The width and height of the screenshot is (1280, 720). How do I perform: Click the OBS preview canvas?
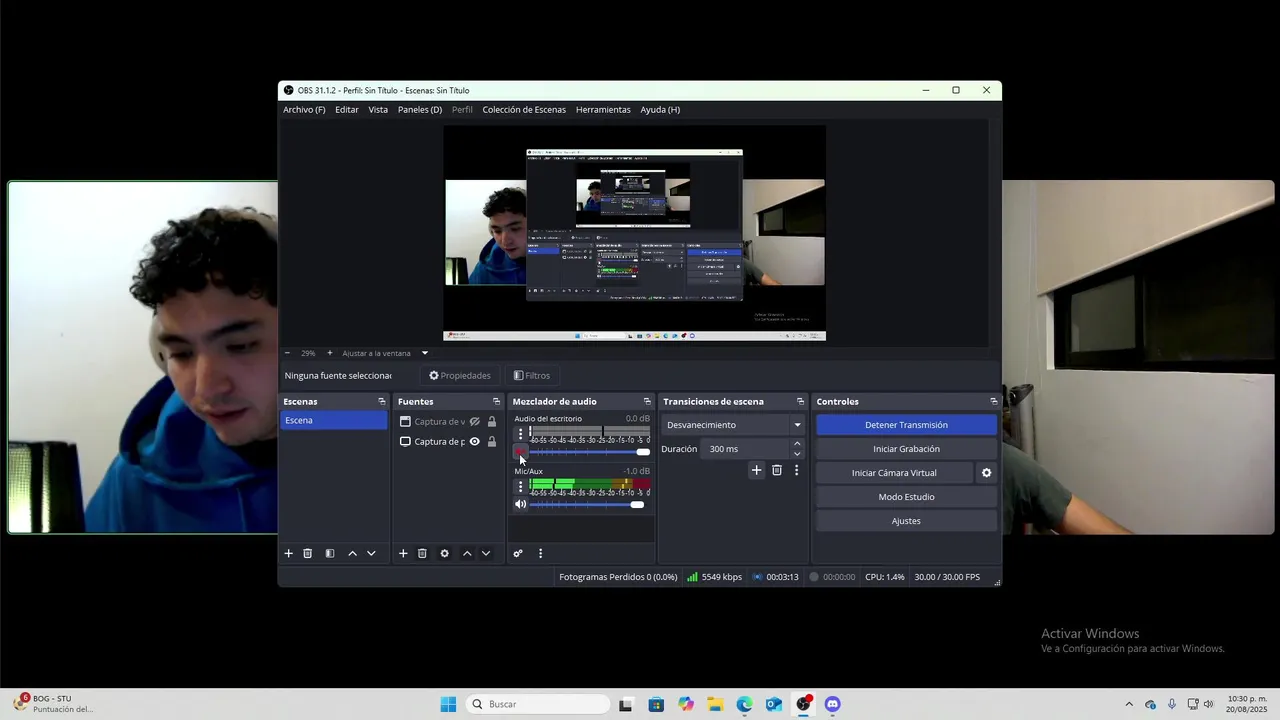click(635, 232)
